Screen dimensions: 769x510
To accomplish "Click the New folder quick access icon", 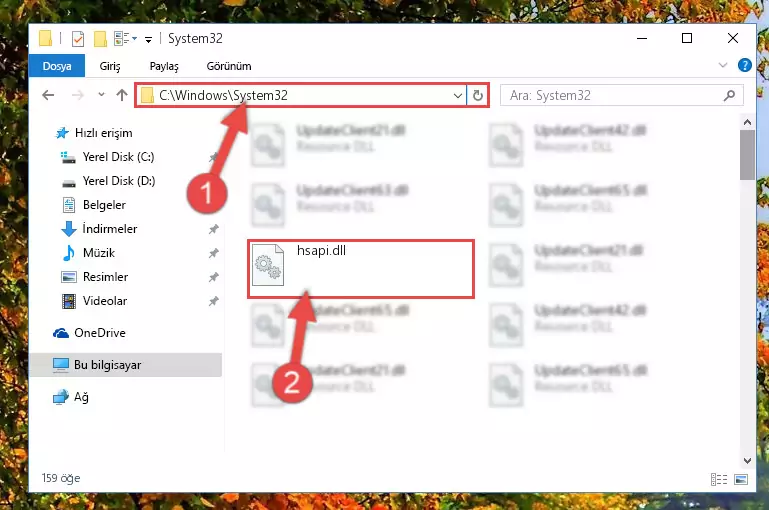I will click(x=100, y=39).
